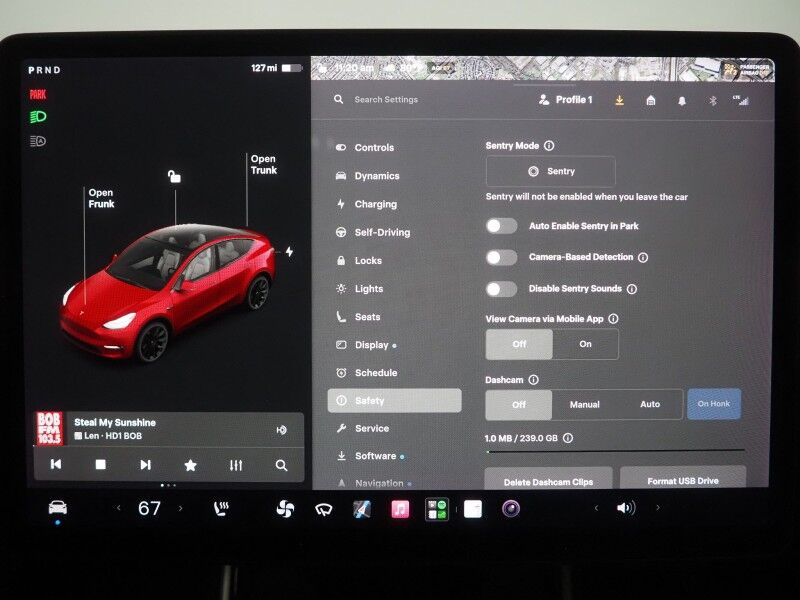Viewport: 800px width, 600px height.
Task: Open the Locks settings menu
Action: (x=359, y=261)
